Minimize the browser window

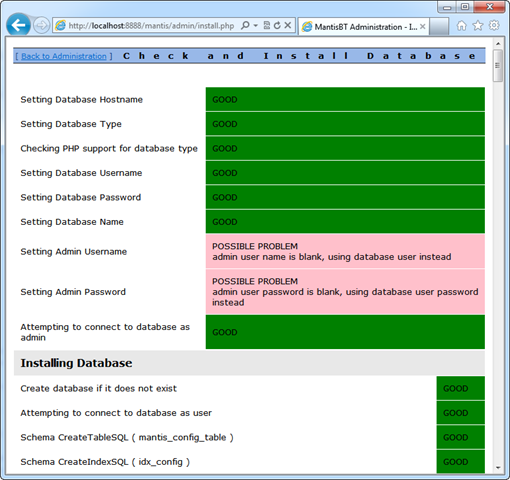tap(447, 7)
